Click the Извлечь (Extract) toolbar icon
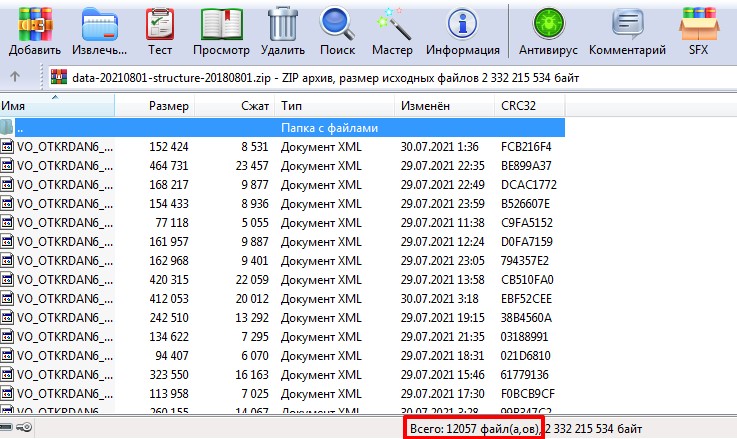 tap(99, 29)
